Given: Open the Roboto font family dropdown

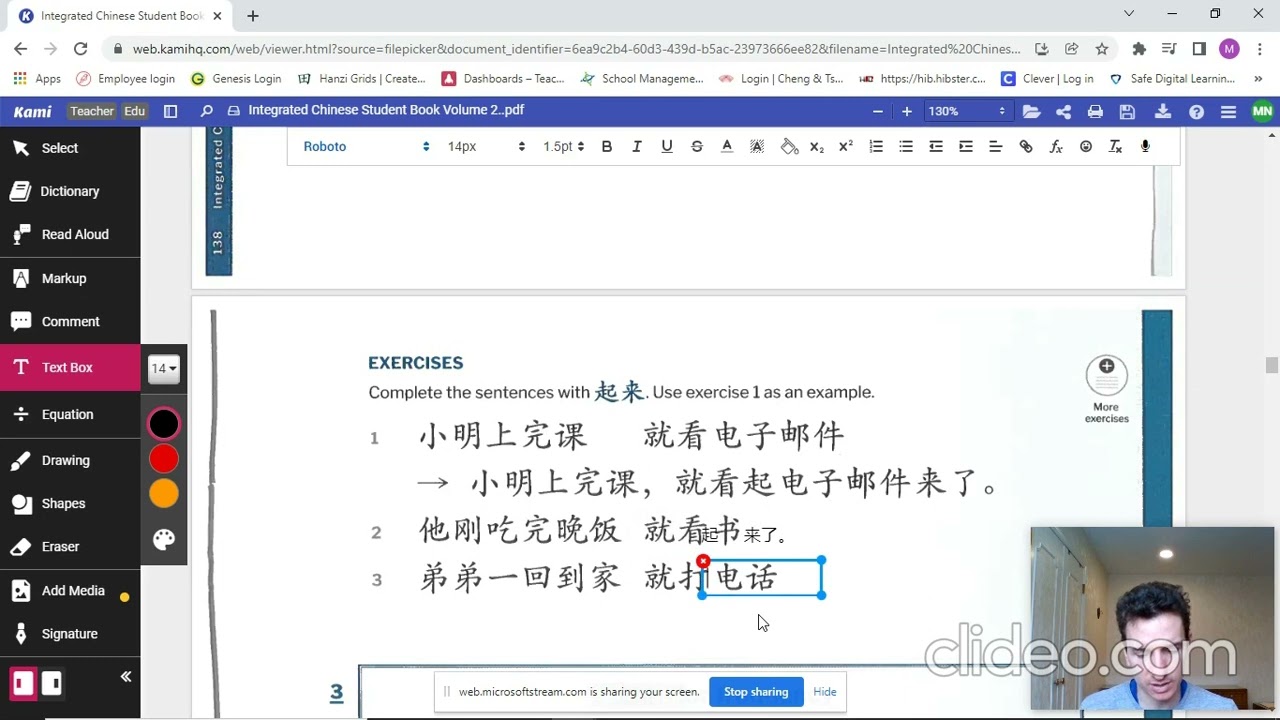Looking at the screenshot, I should tap(366, 146).
